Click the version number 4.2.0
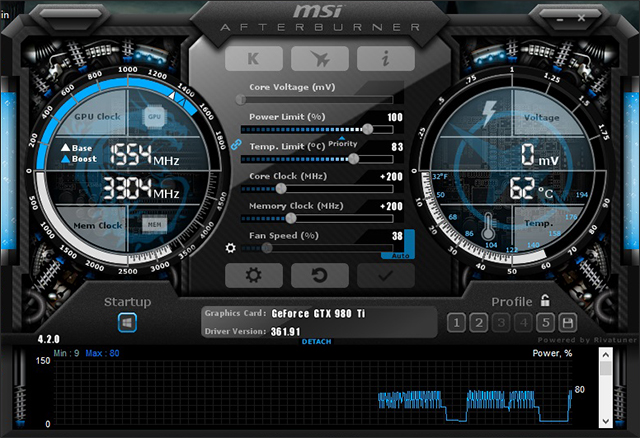Screen dimensions: 640x438 pos(49,339)
